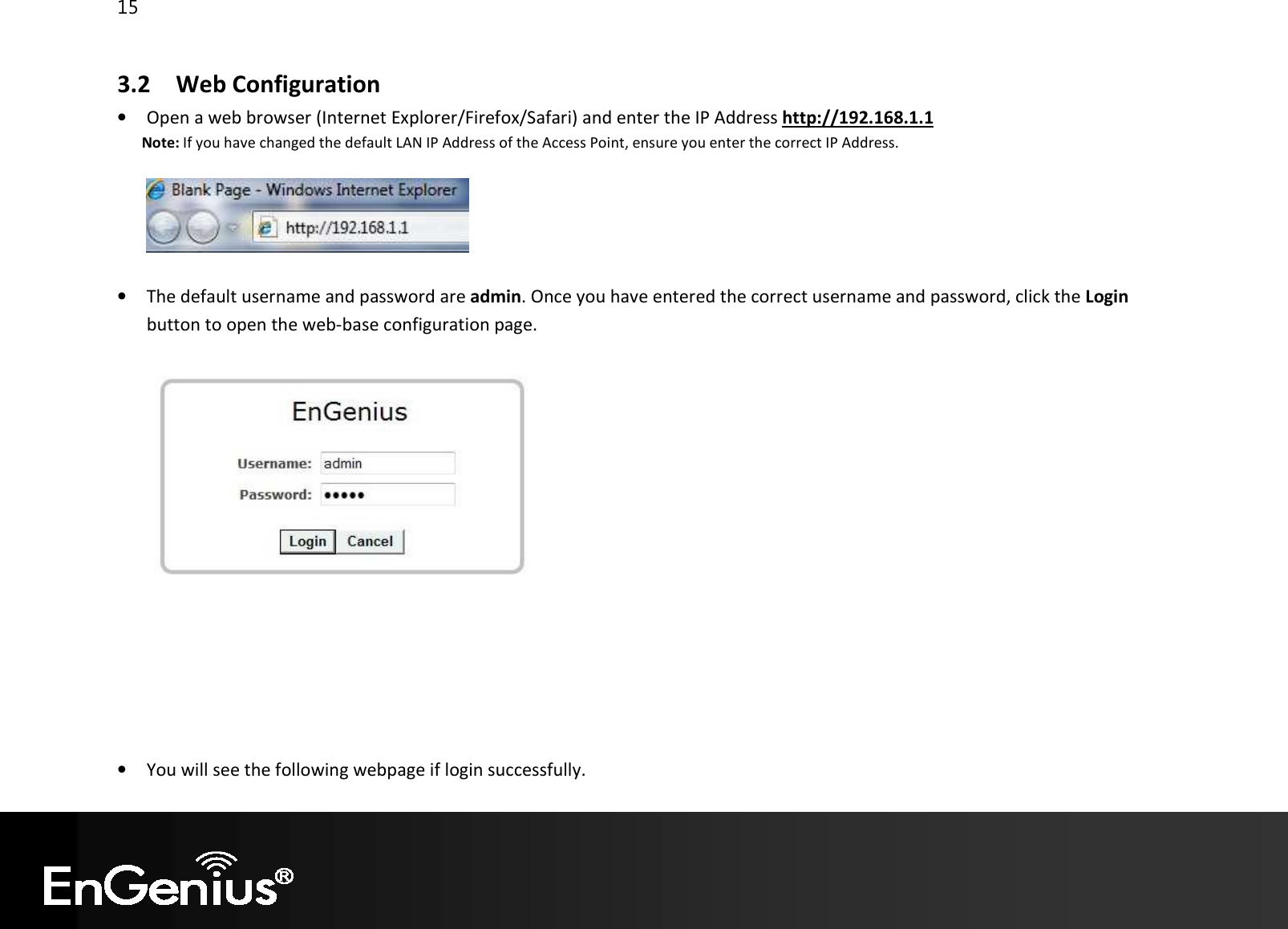The image size is (1288, 929).
Task: Click the "Blank Page - Windows Internet Explorer" title
Action: tap(314, 190)
